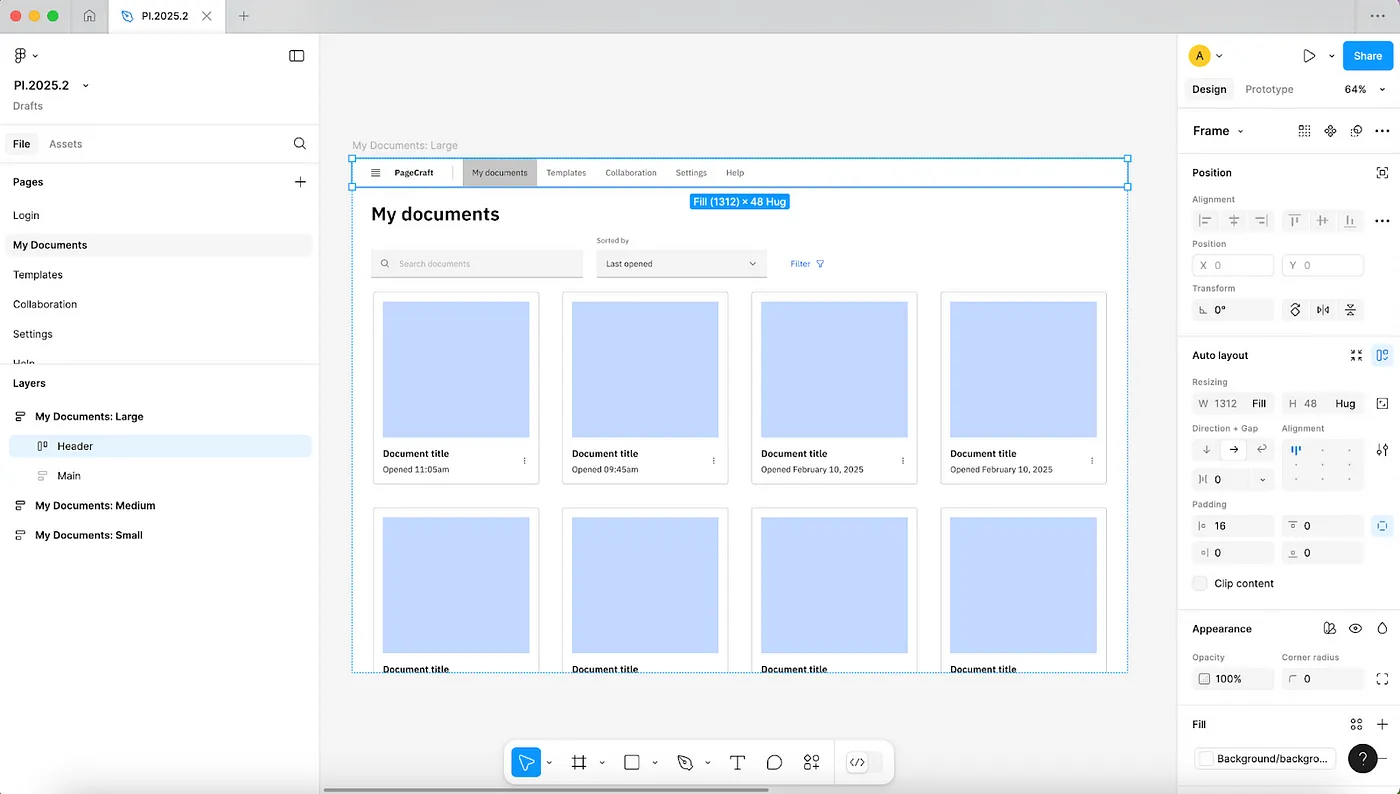Toggle Dev Mode switch in toolbar
Image resolution: width=1400 pixels, height=794 pixels.
(x=865, y=762)
